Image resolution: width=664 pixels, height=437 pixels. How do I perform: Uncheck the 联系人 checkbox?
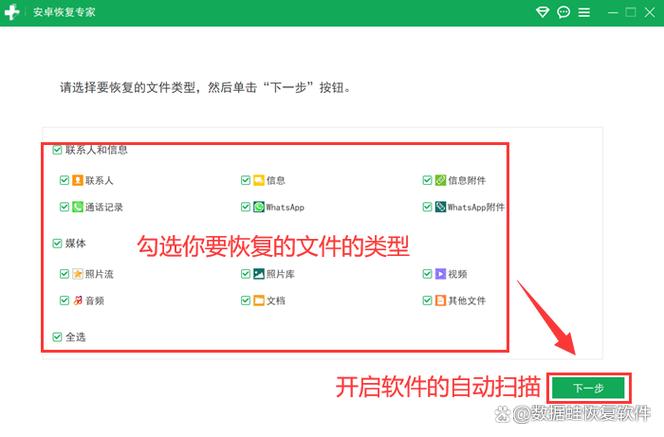coord(64,180)
